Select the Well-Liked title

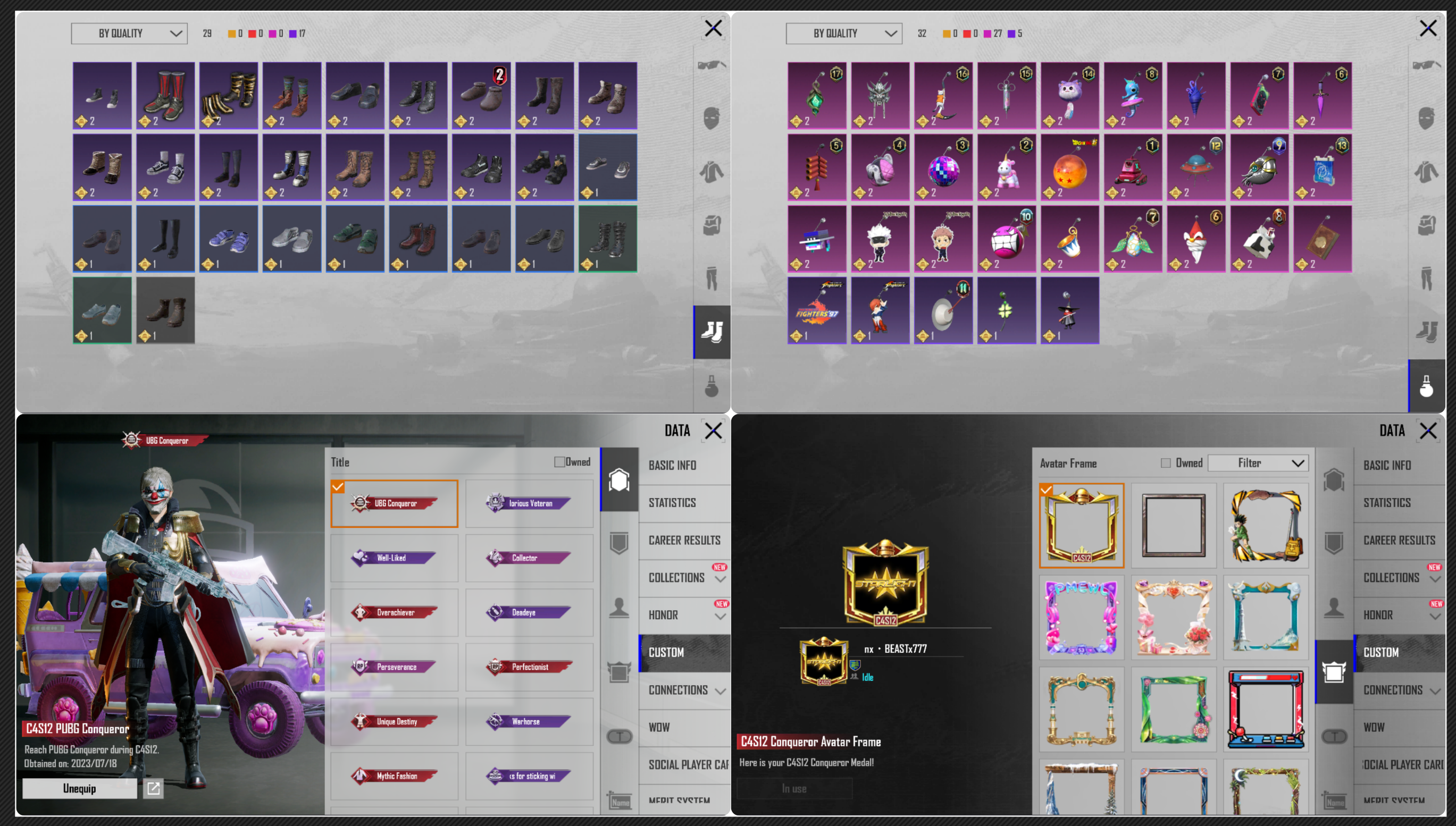pyautogui.click(x=395, y=558)
